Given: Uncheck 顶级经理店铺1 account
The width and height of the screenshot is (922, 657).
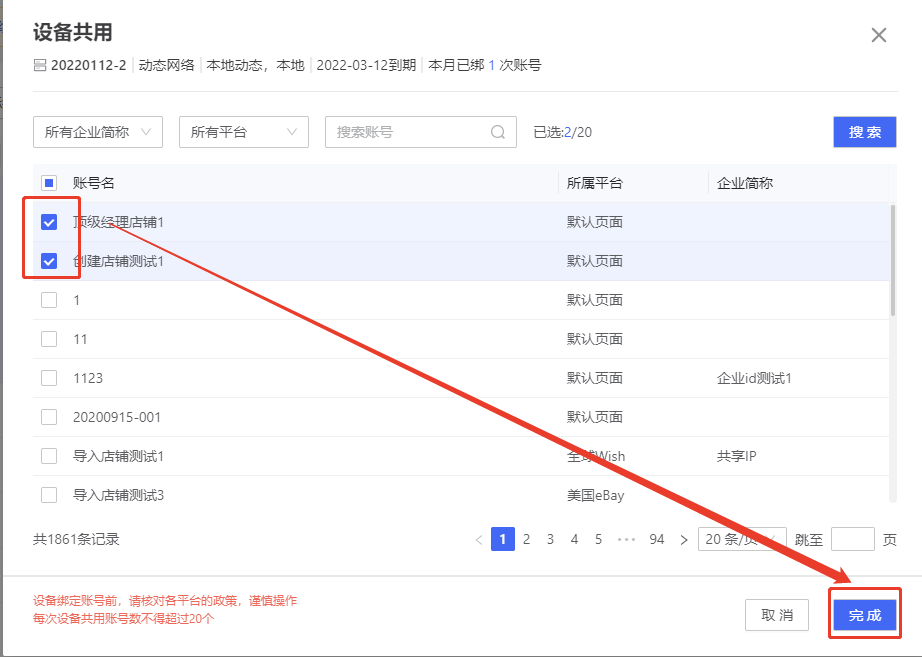Looking at the screenshot, I should click(x=49, y=221).
